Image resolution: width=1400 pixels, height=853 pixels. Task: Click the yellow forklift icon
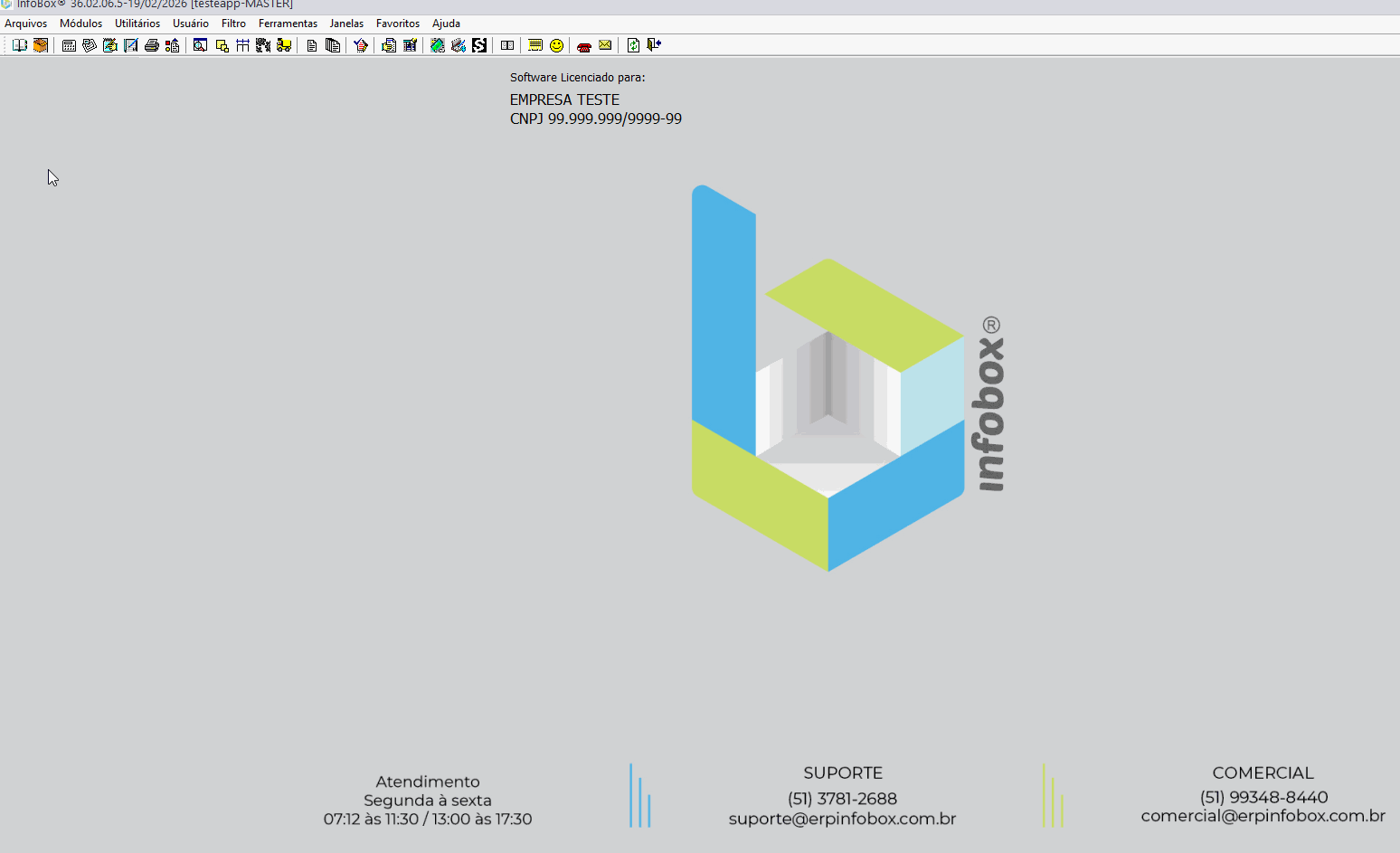(284, 45)
